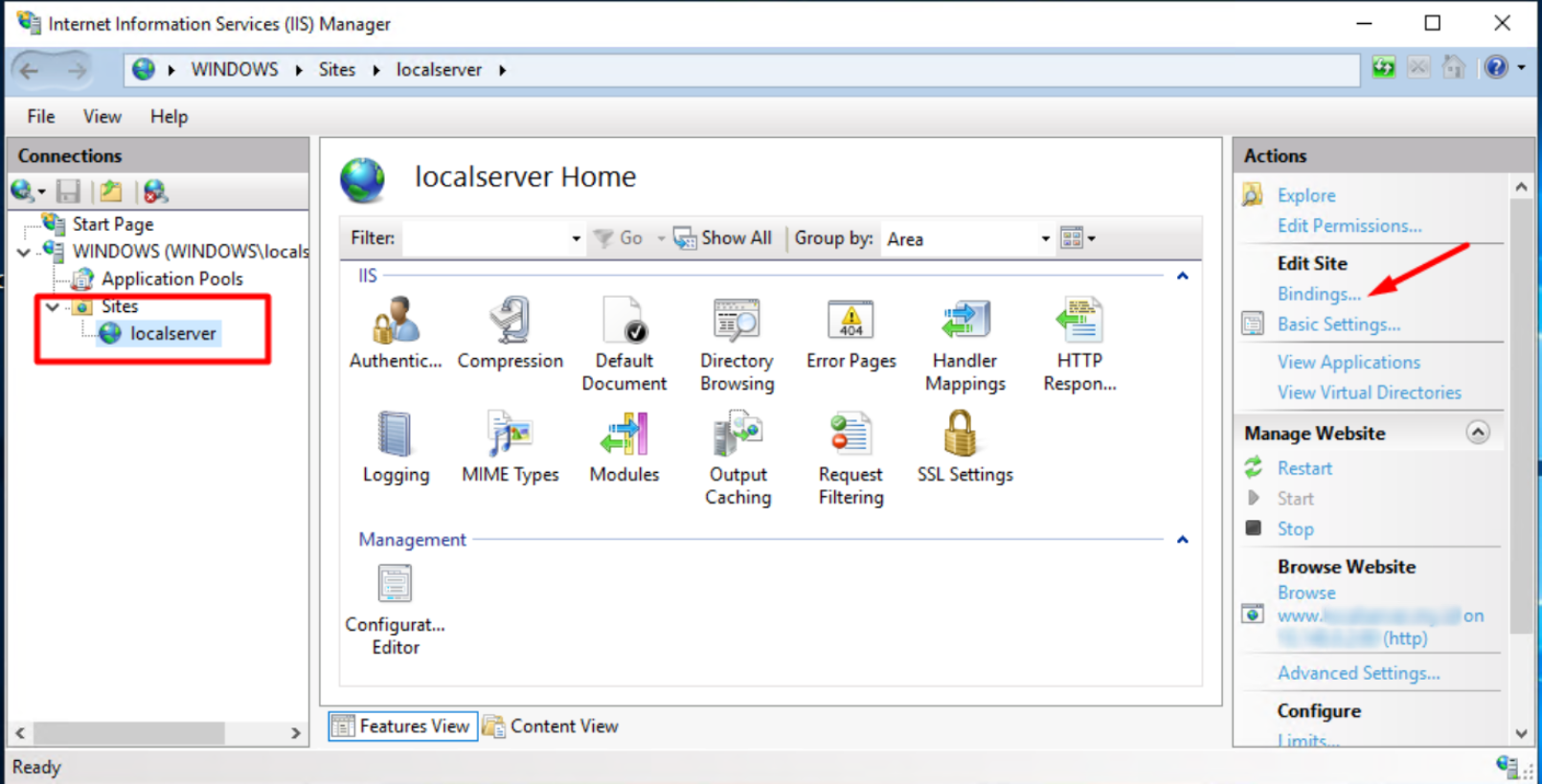Click Edit Permissions link

pos(1349,226)
